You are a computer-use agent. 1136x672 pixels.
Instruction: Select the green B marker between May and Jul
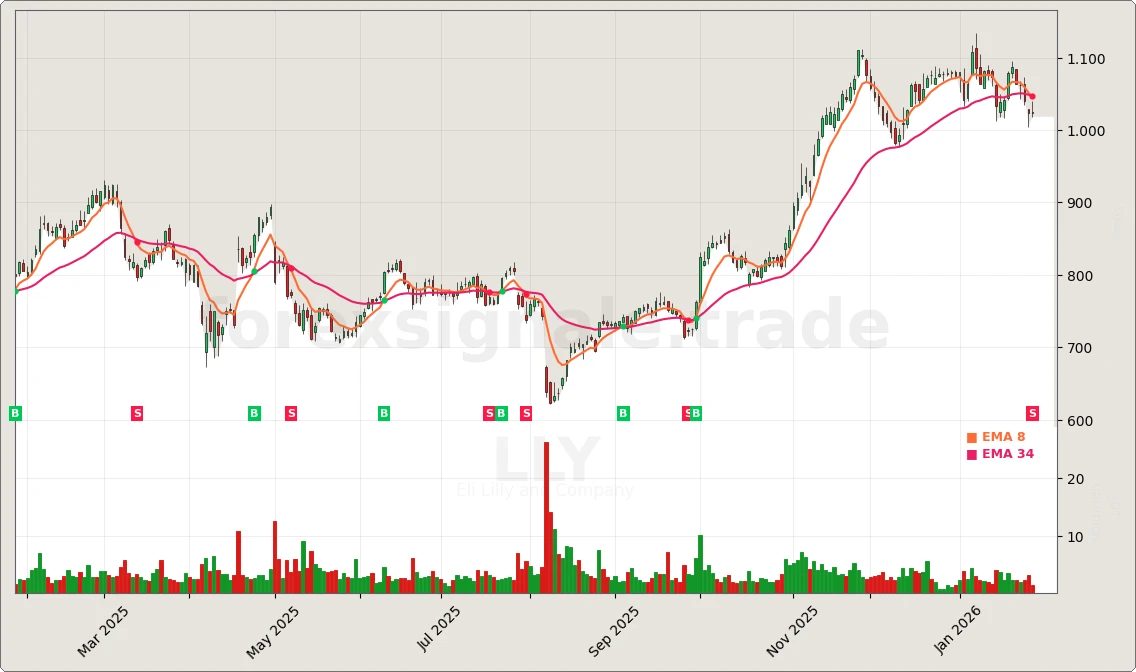383,412
